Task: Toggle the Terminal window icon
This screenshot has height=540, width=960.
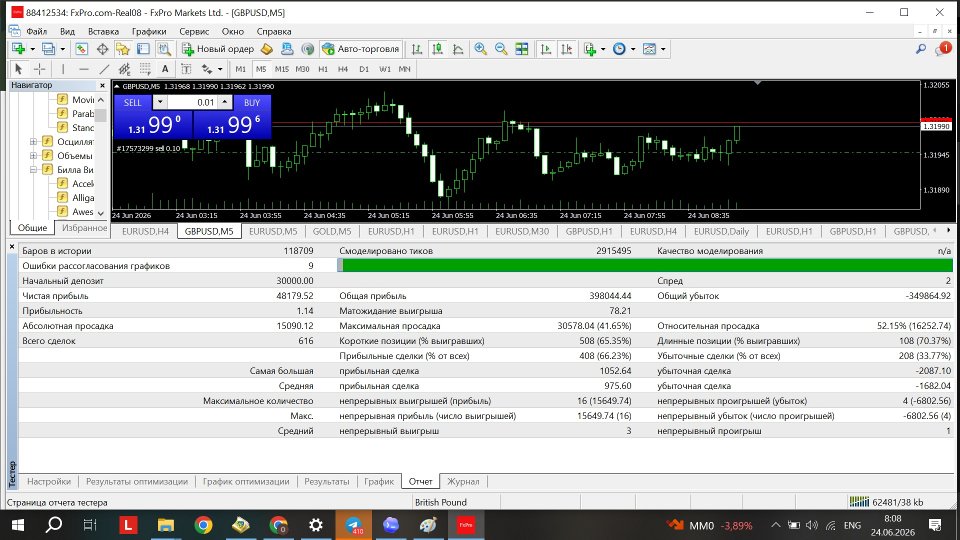Action: (143, 49)
